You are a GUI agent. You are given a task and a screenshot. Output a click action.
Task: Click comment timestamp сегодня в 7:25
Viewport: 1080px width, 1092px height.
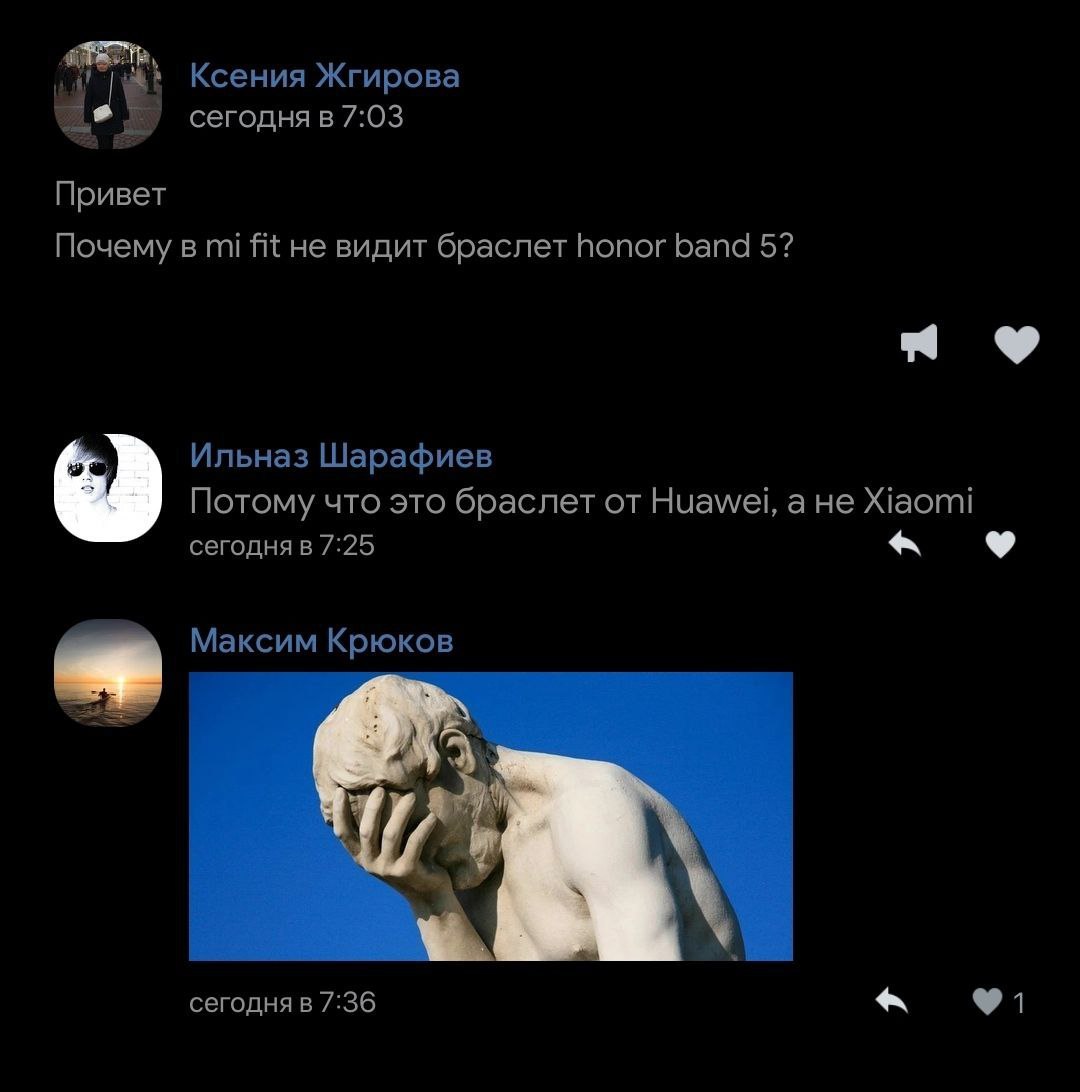tap(282, 545)
